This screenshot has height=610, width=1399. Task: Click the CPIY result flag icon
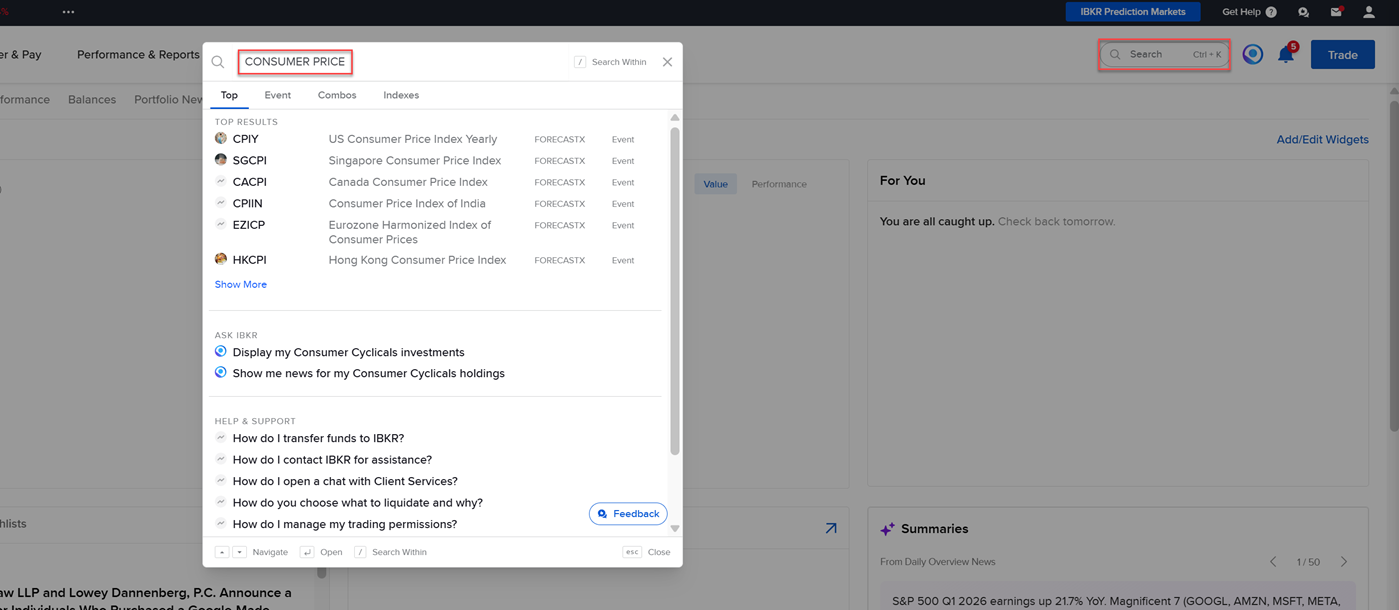(221, 138)
